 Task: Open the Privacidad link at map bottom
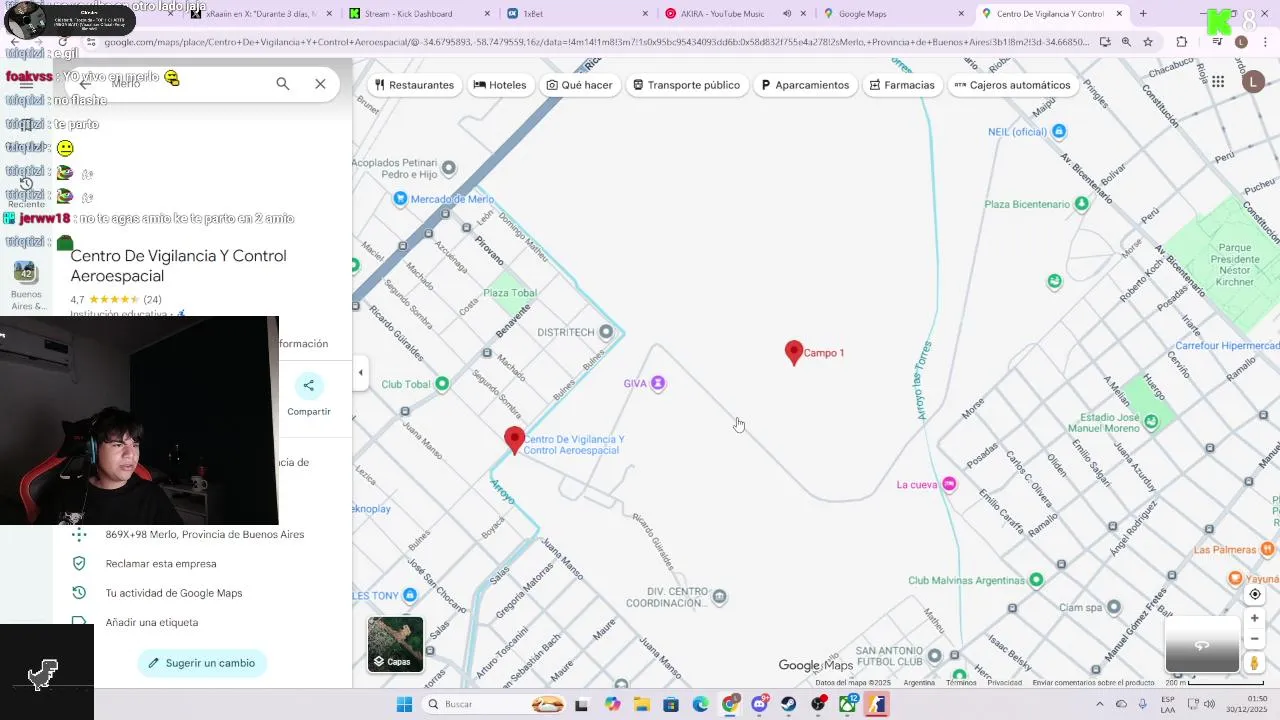pyautogui.click(x=1004, y=683)
